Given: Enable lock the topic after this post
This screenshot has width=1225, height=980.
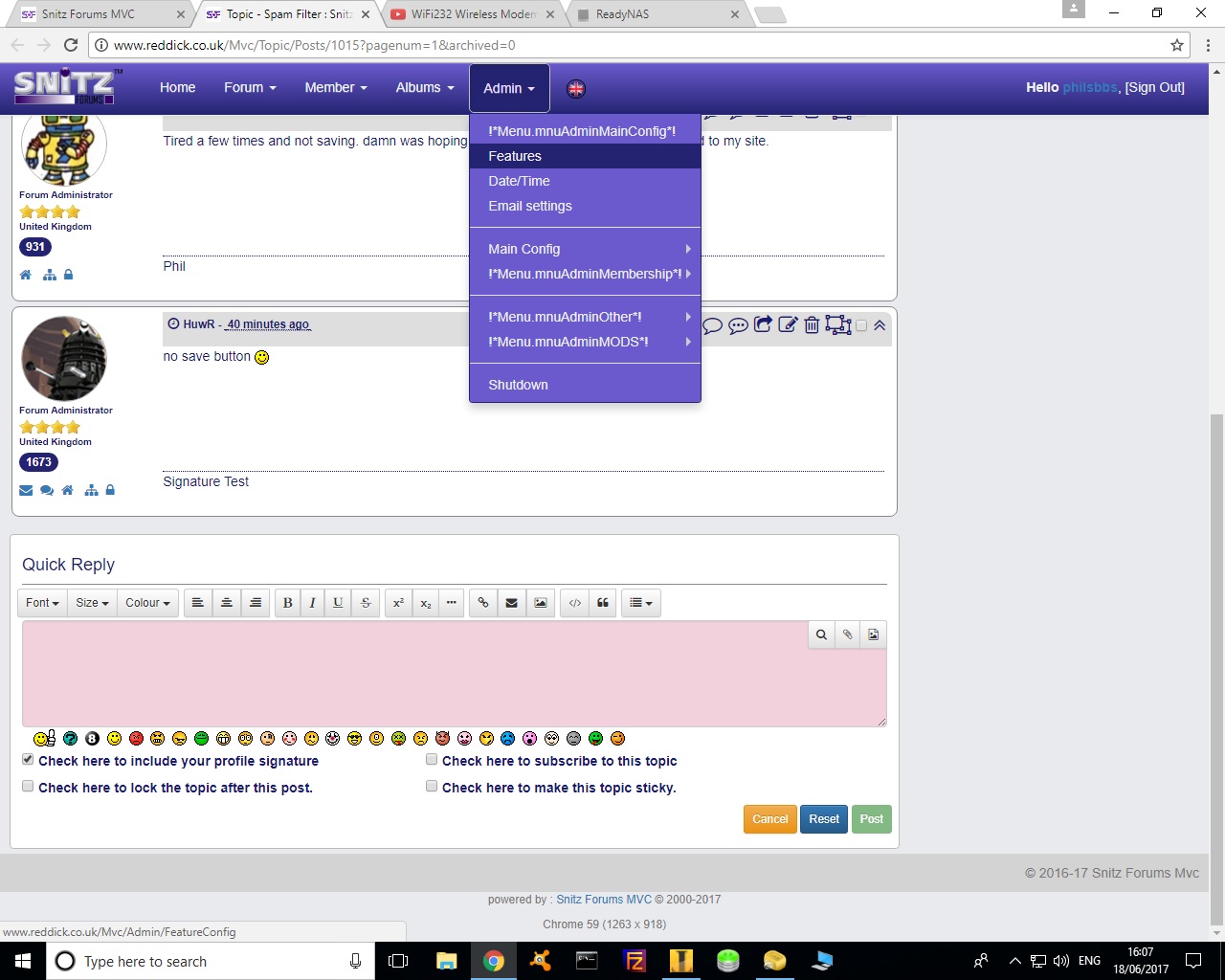Looking at the screenshot, I should coord(28,787).
